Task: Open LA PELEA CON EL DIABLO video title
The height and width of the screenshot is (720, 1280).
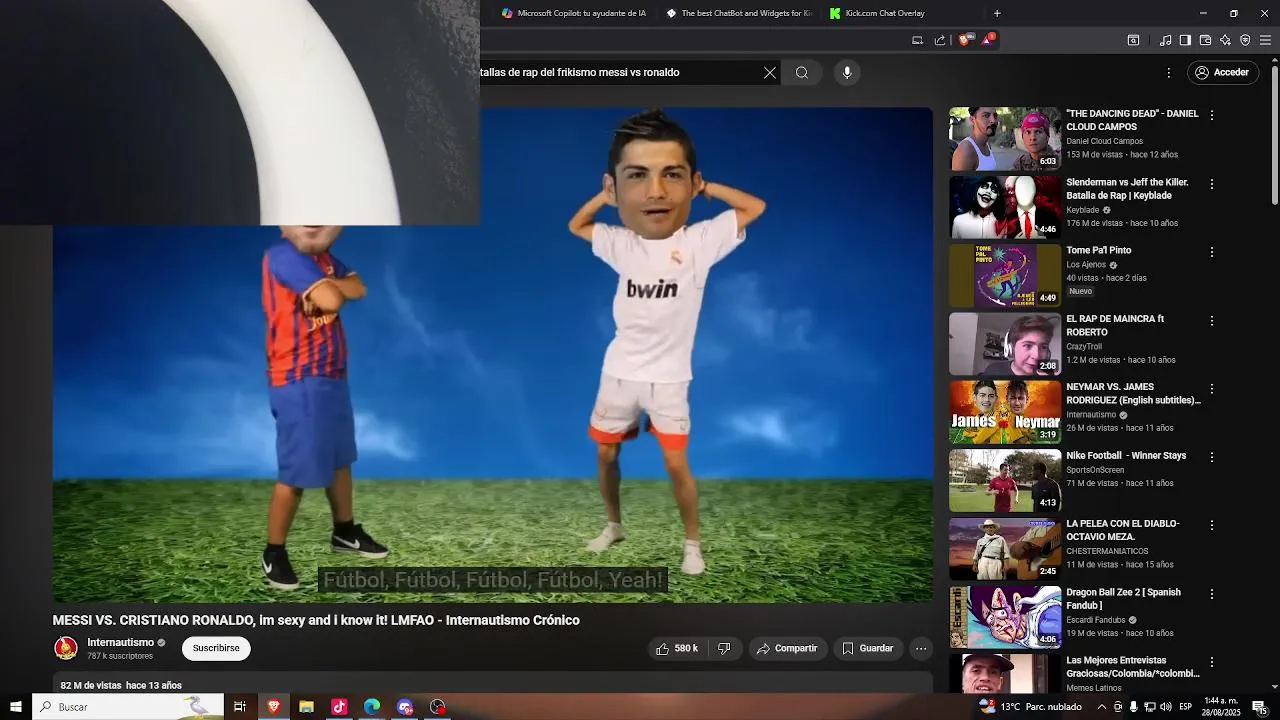Action: pos(1123,530)
